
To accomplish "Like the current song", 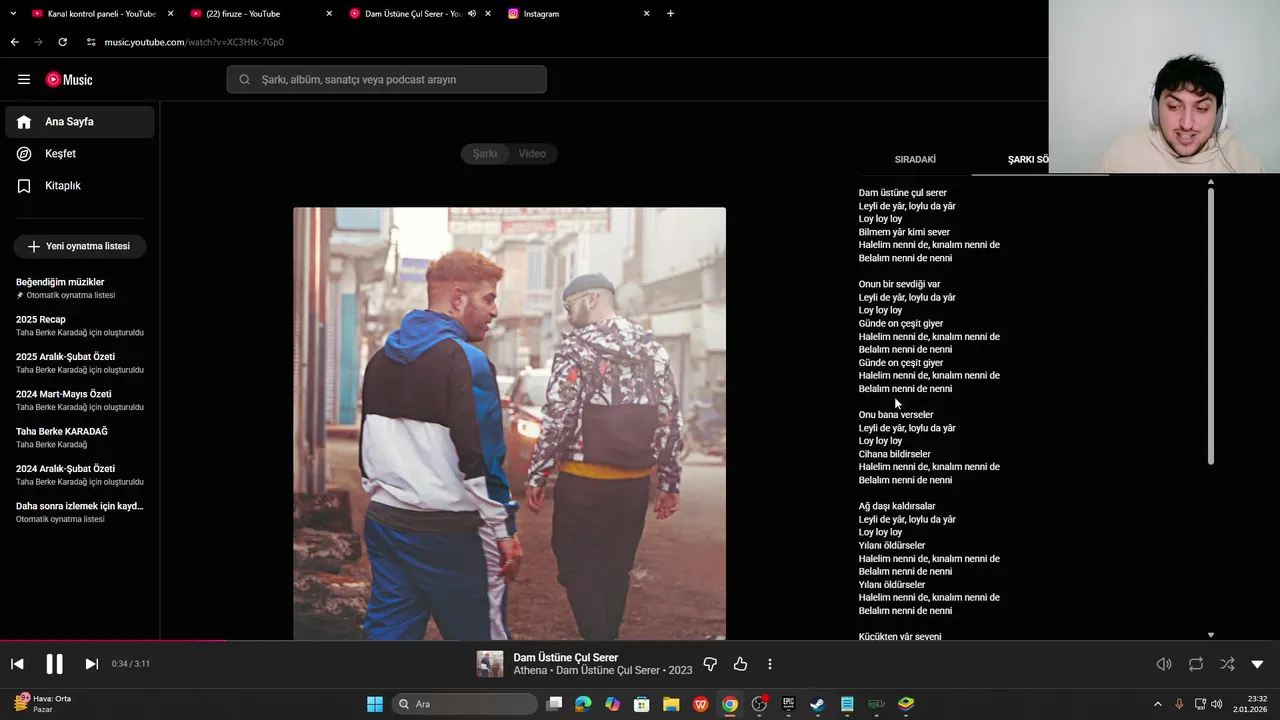I will pyautogui.click(x=741, y=664).
